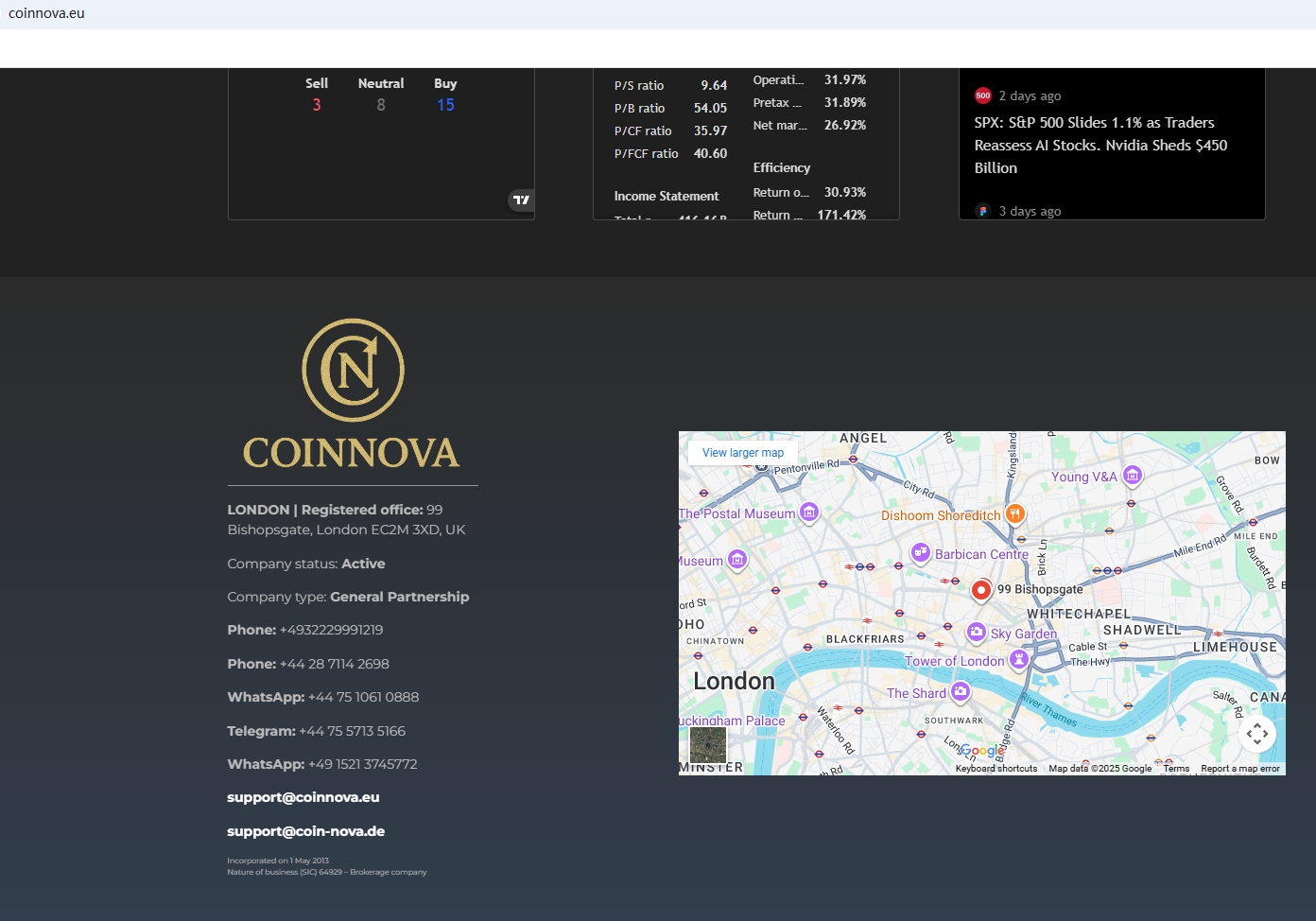Image resolution: width=1316 pixels, height=921 pixels.
Task: Click The Postal Museum marker icon
Action: [x=809, y=513]
